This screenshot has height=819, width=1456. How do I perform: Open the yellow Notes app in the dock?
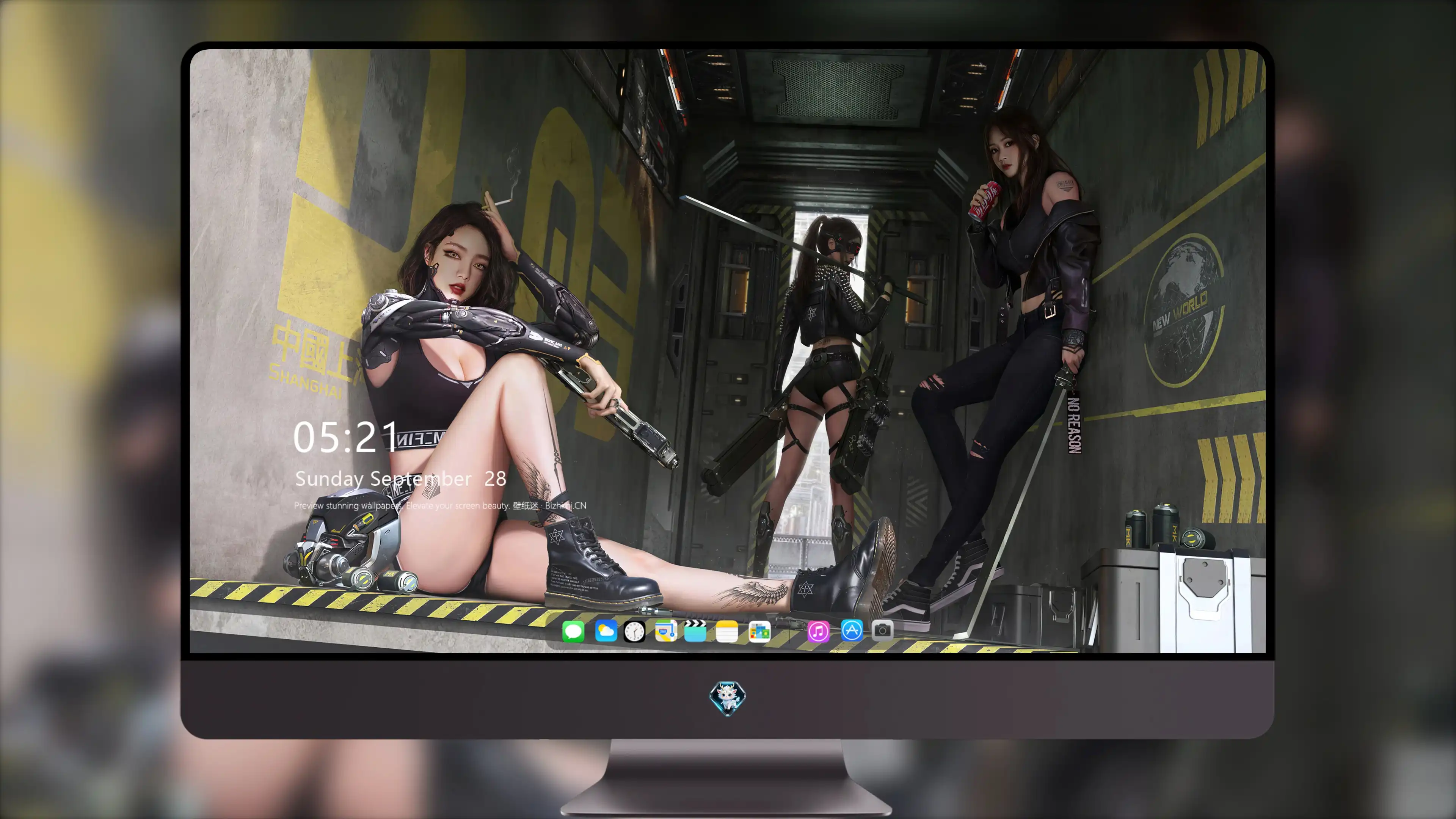click(727, 631)
